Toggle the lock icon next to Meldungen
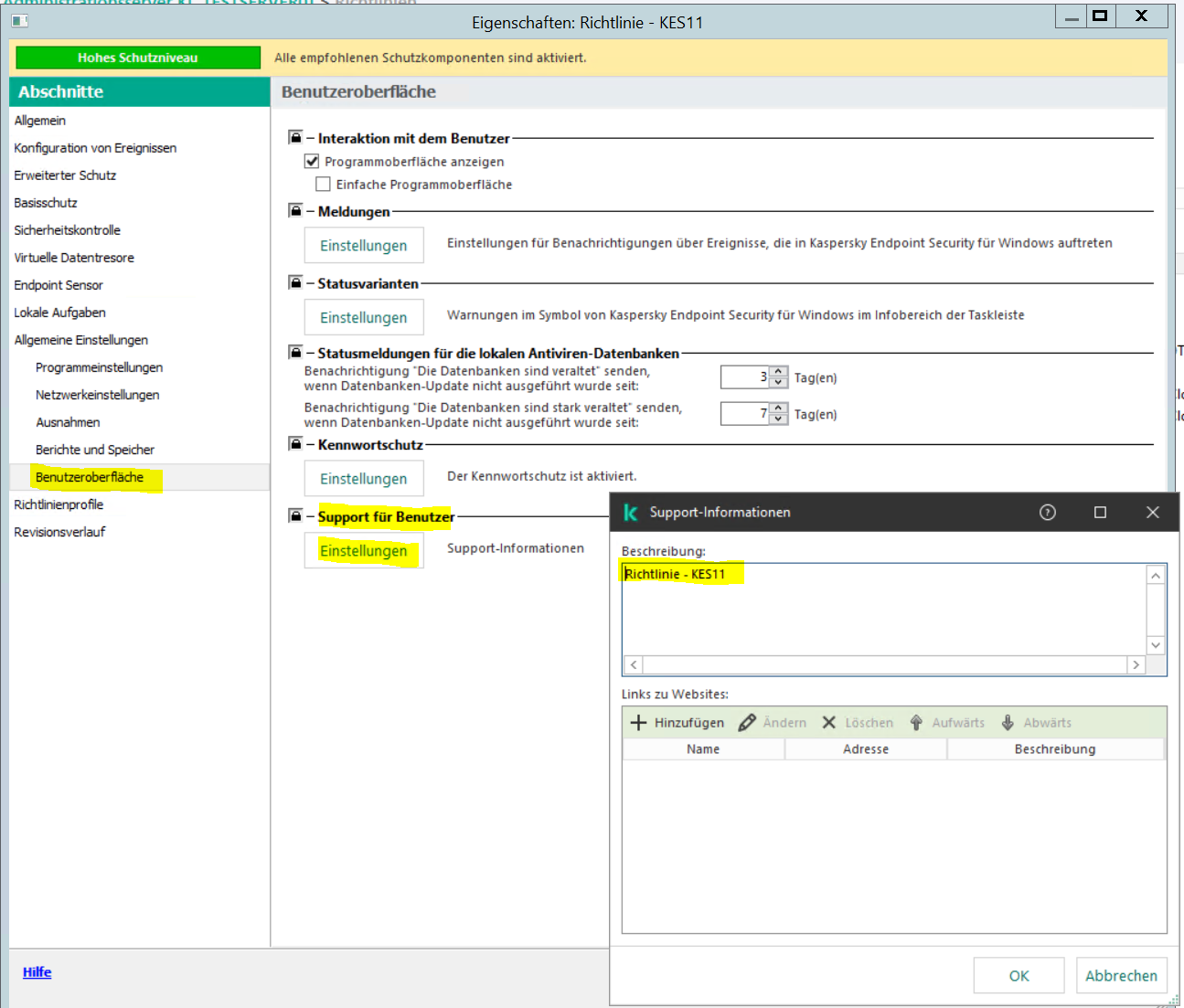The width and height of the screenshot is (1184, 1008). (x=295, y=210)
